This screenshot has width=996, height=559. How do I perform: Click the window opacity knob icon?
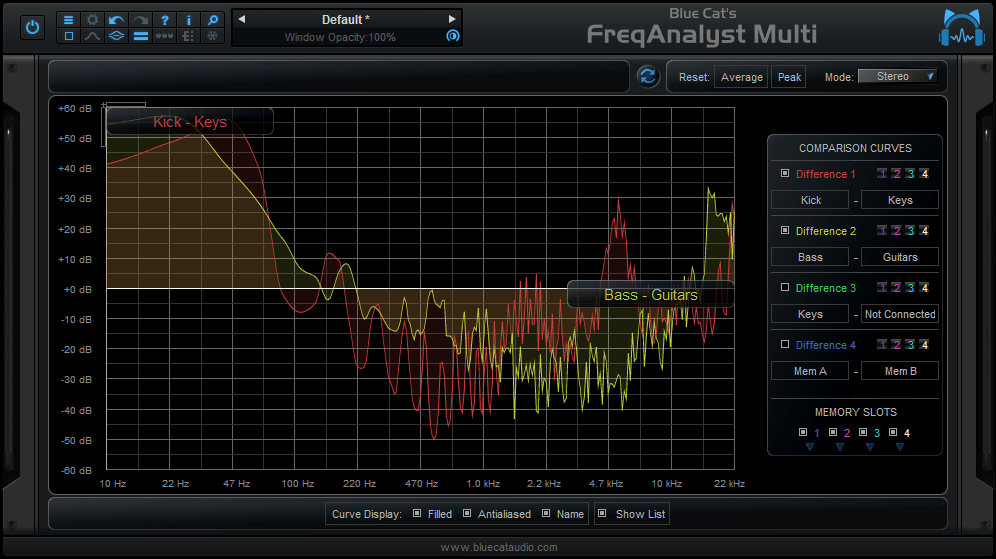click(452, 36)
